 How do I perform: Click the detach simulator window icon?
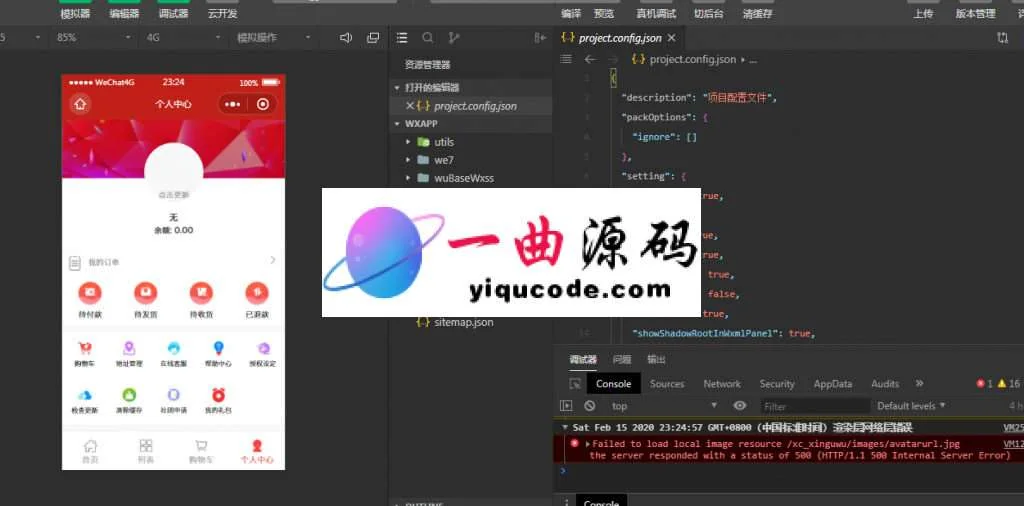(x=373, y=38)
